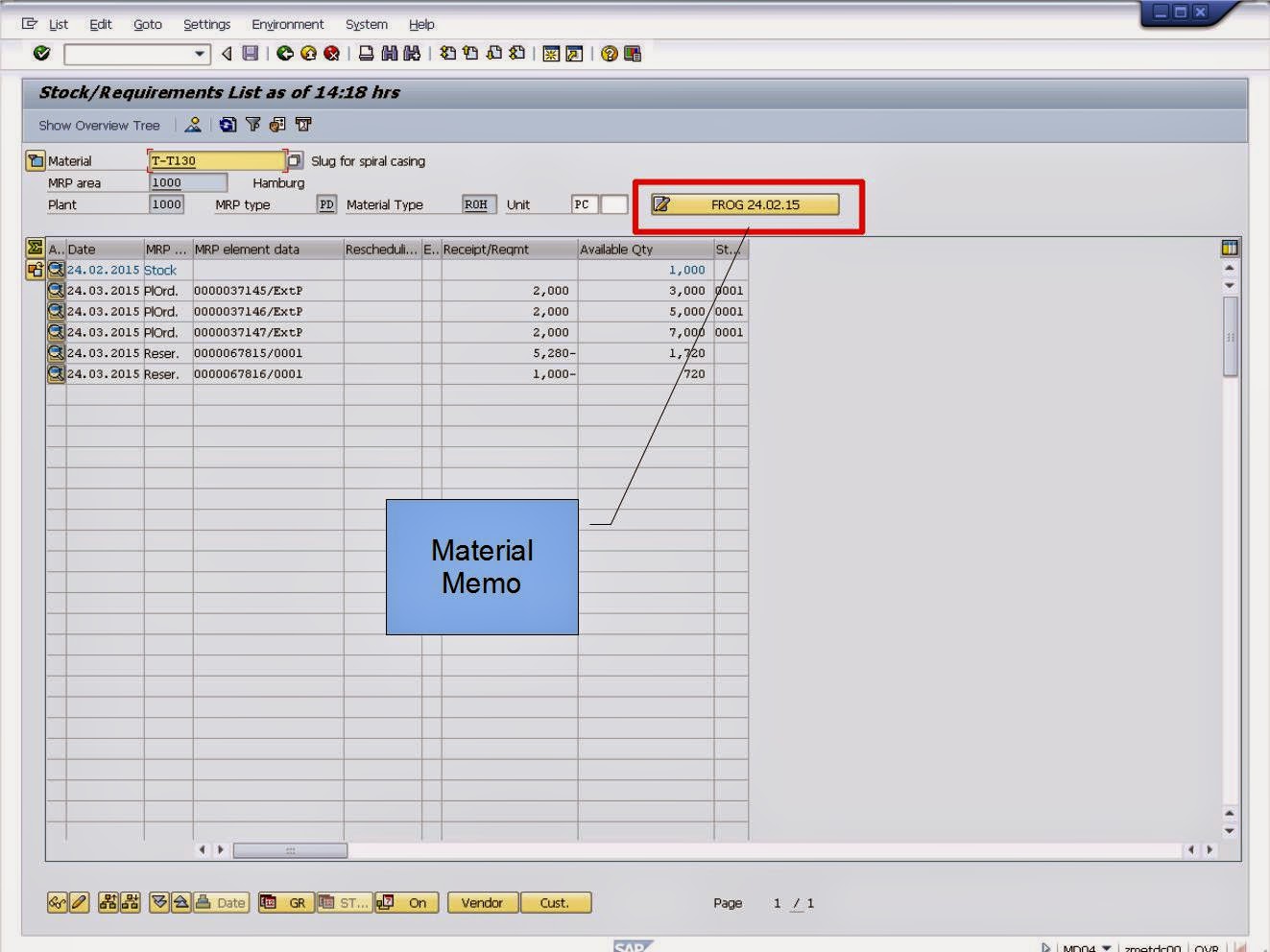Viewport: 1270px width, 952px height.
Task: Click the pencil change element icon
Action: click(x=79, y=903)
